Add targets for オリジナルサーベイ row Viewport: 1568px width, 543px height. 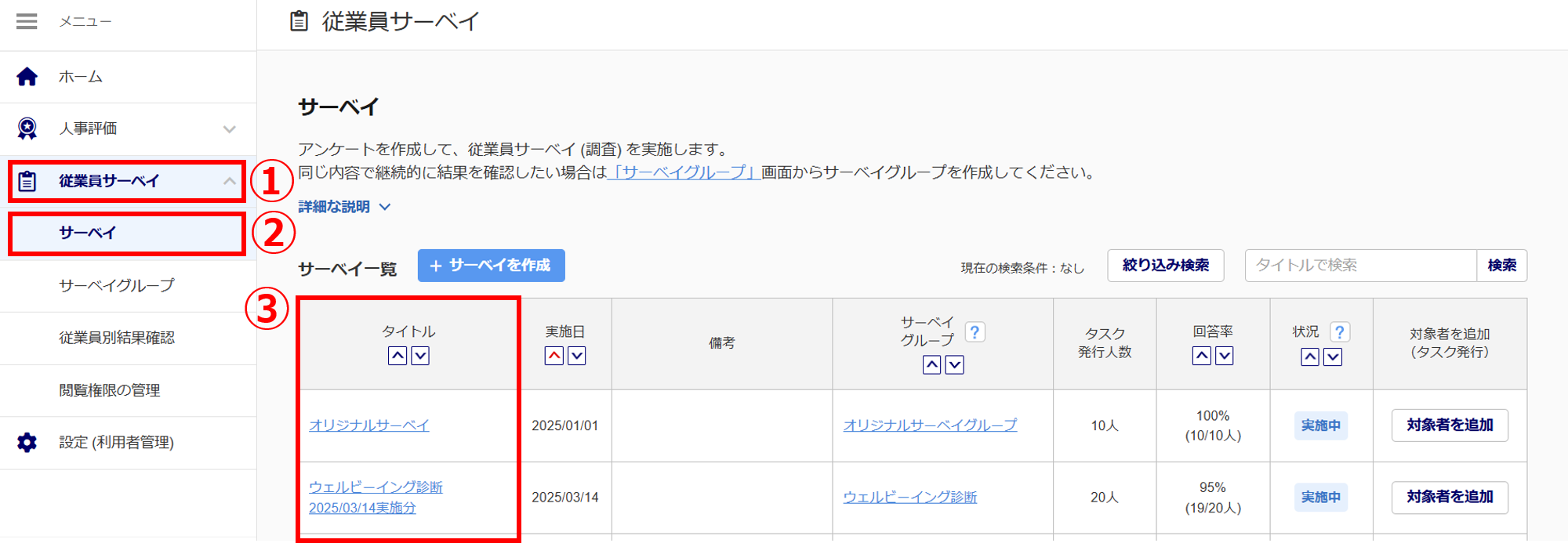[1450, 425]
